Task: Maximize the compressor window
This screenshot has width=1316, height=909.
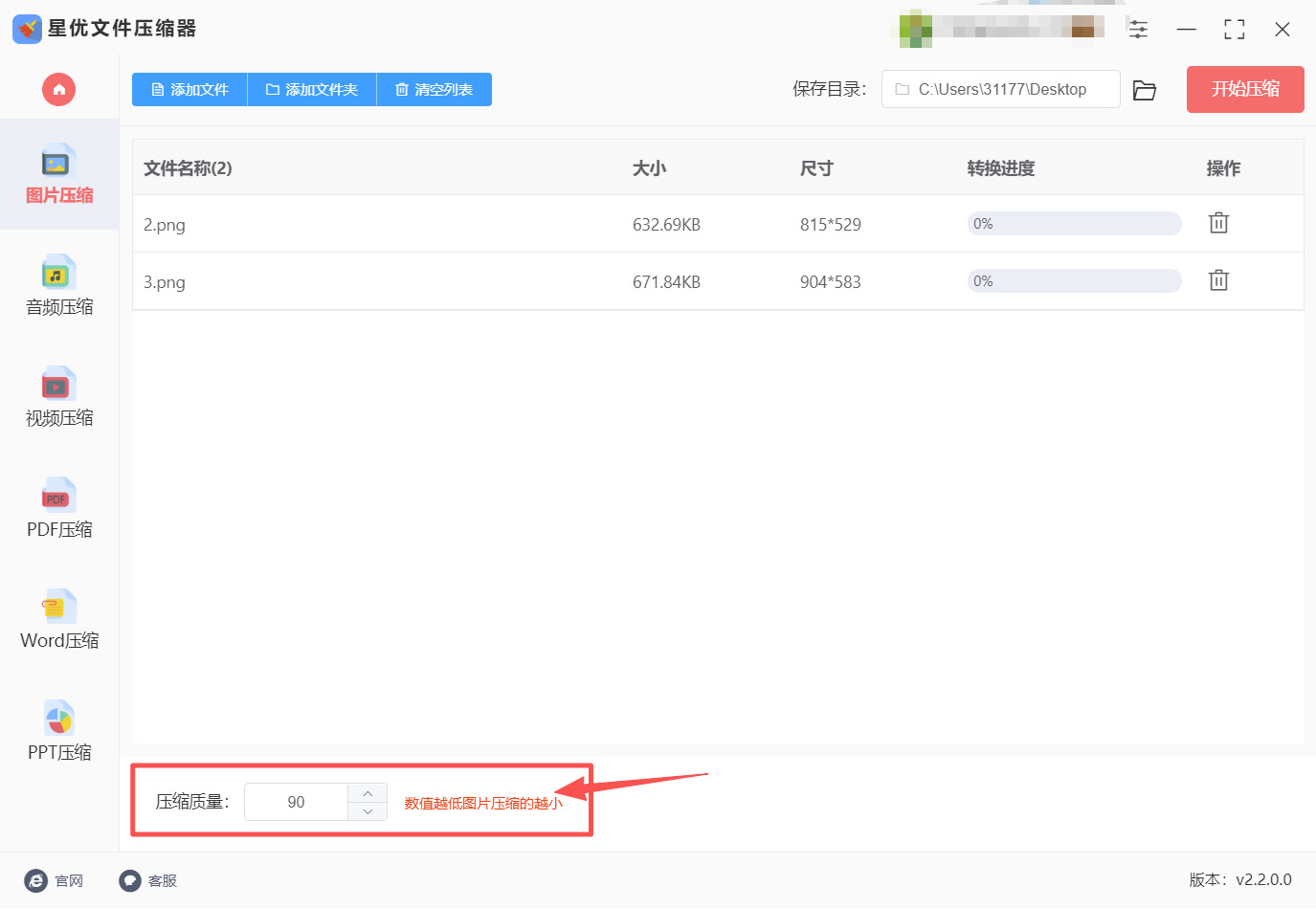Action: click(x=1235, y=29)
